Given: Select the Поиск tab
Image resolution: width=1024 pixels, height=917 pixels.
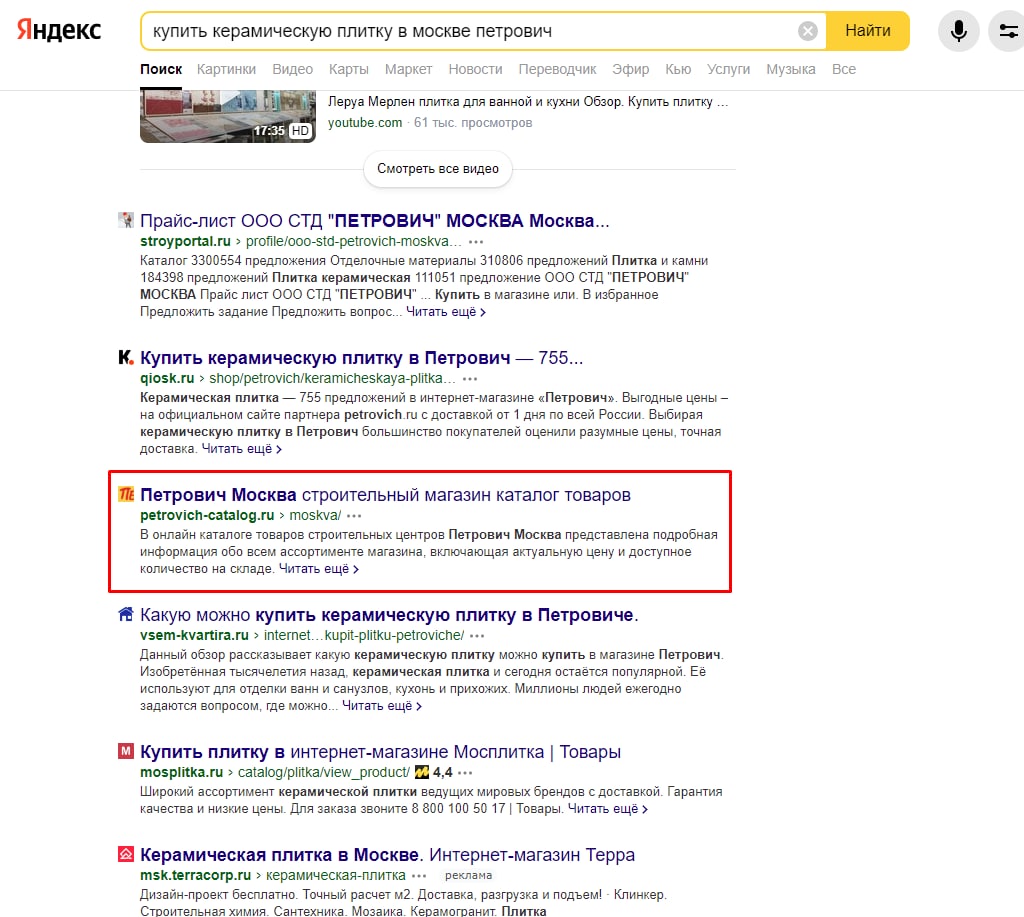Looking at the screenshot, I should tap(161, 69).
